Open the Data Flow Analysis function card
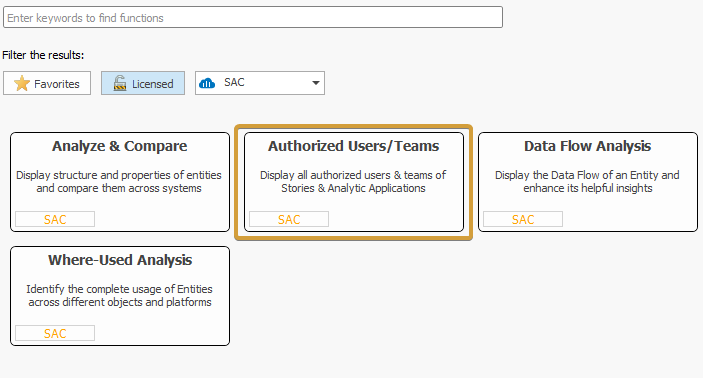703x378 pixels. [588, 182]
